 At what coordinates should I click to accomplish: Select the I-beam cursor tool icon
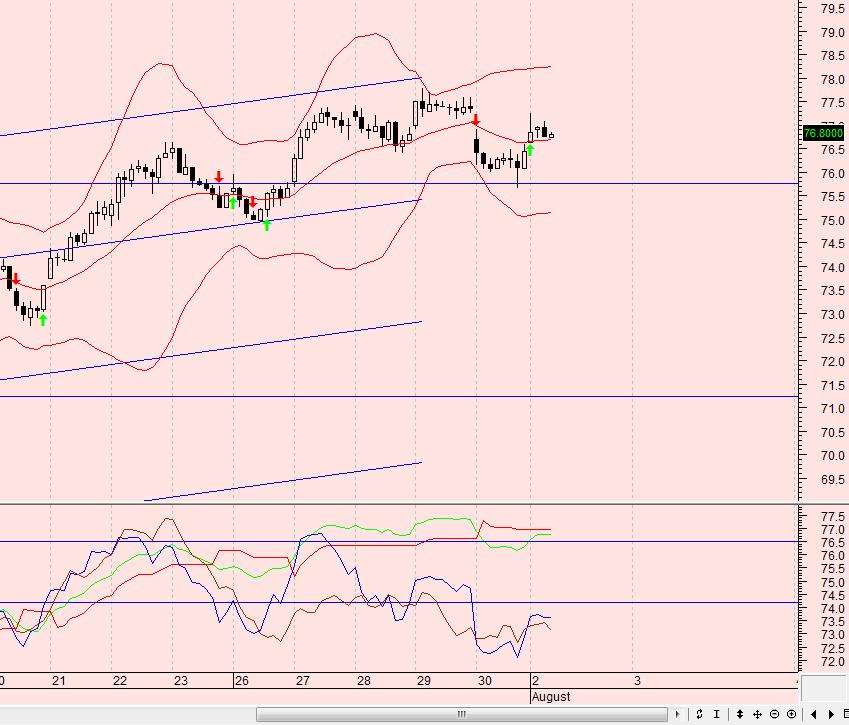click(x=717, y=714)
